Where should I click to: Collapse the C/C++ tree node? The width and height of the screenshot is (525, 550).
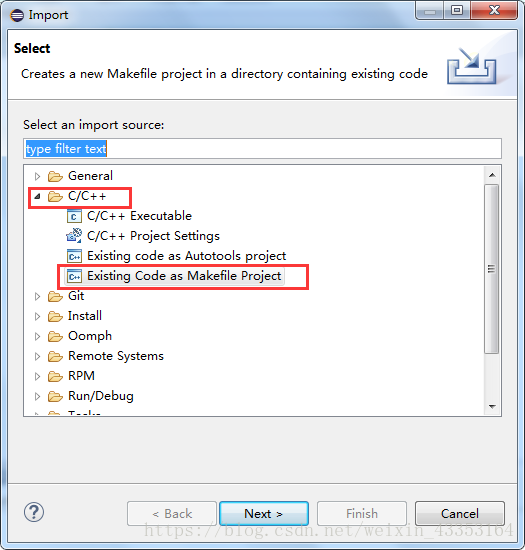click(x=37, y=196)
